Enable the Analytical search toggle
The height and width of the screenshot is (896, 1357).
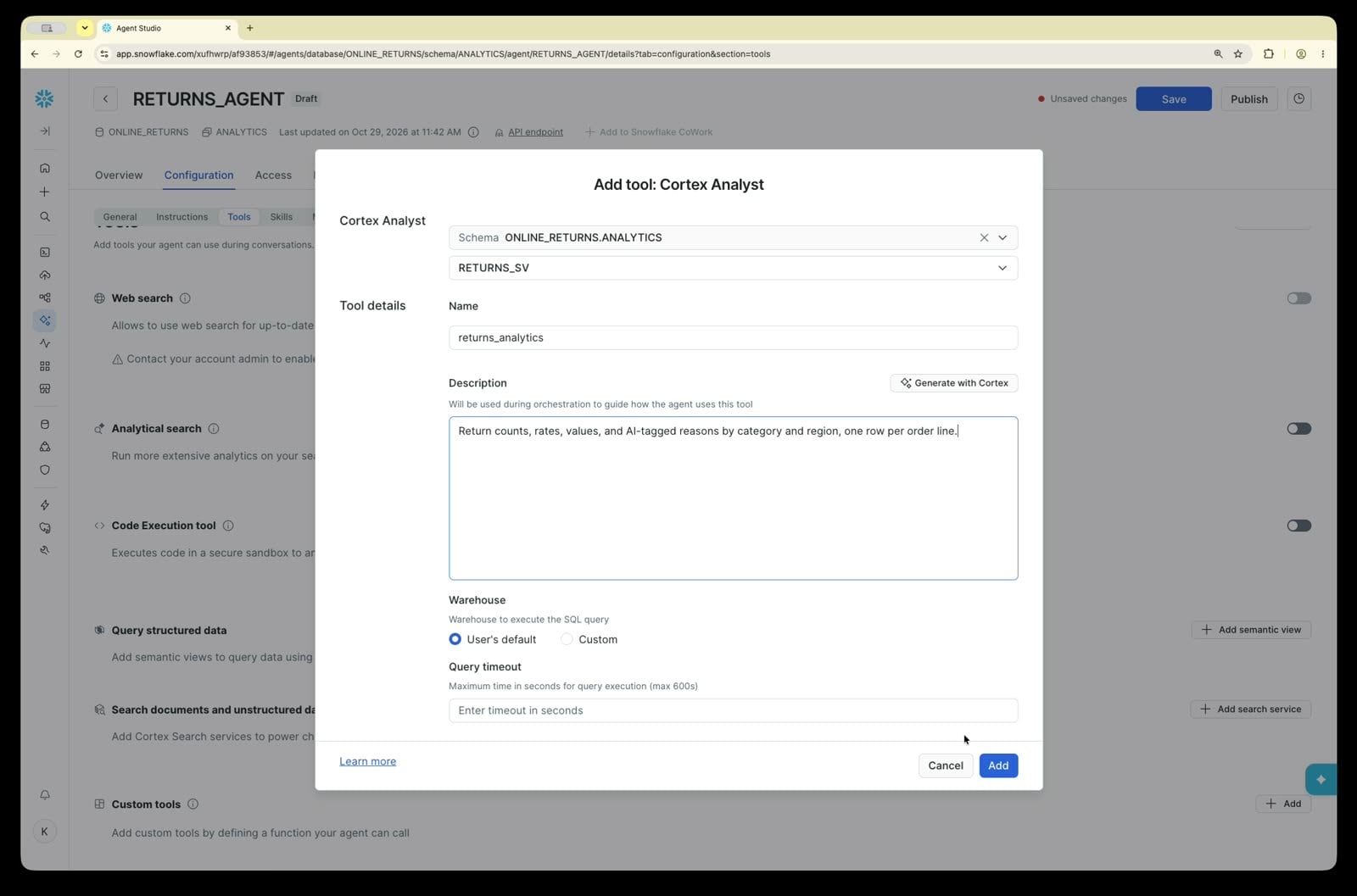coord(1298,429)
